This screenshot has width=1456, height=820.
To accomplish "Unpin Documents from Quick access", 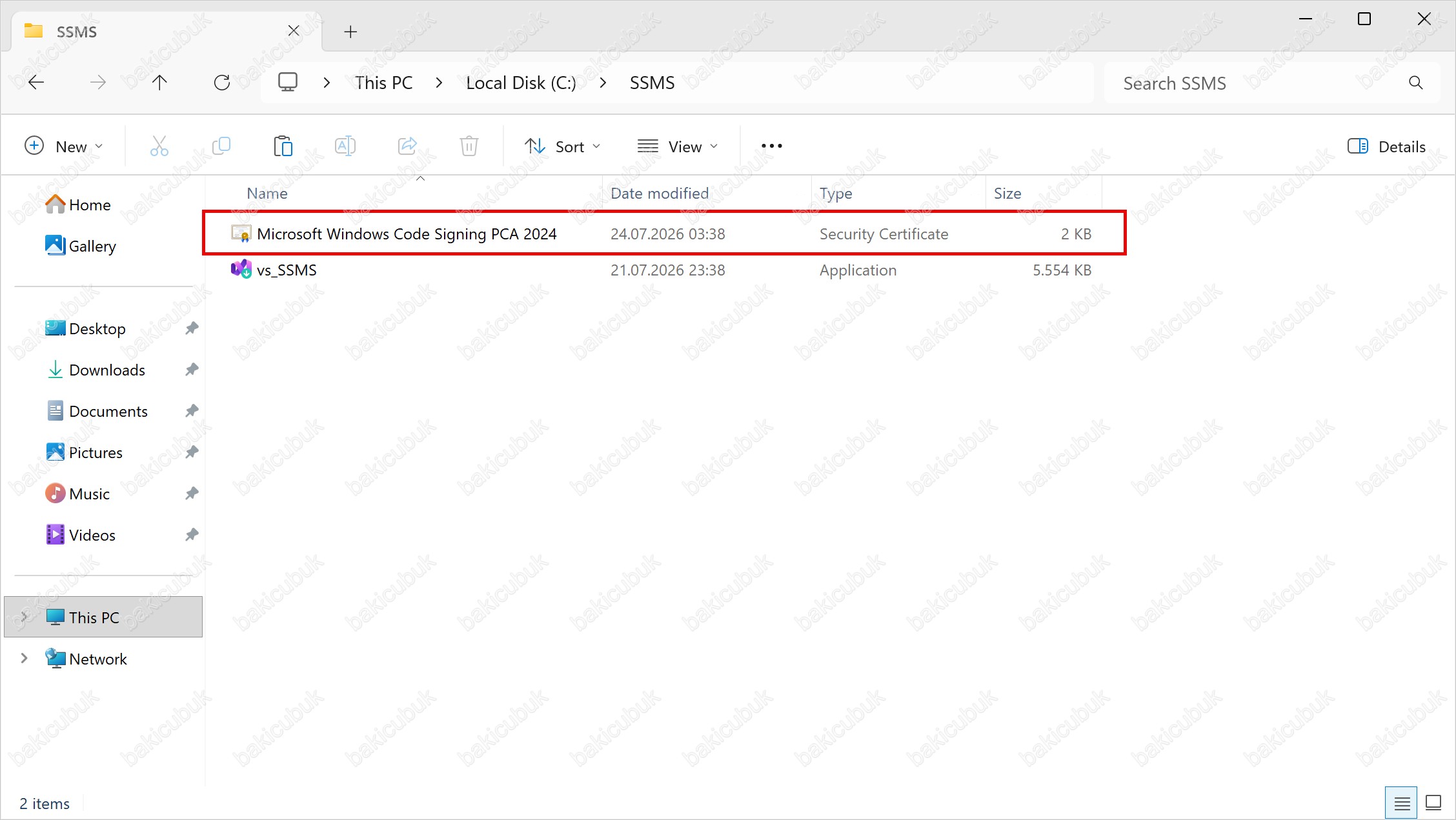I will point(192,411).
